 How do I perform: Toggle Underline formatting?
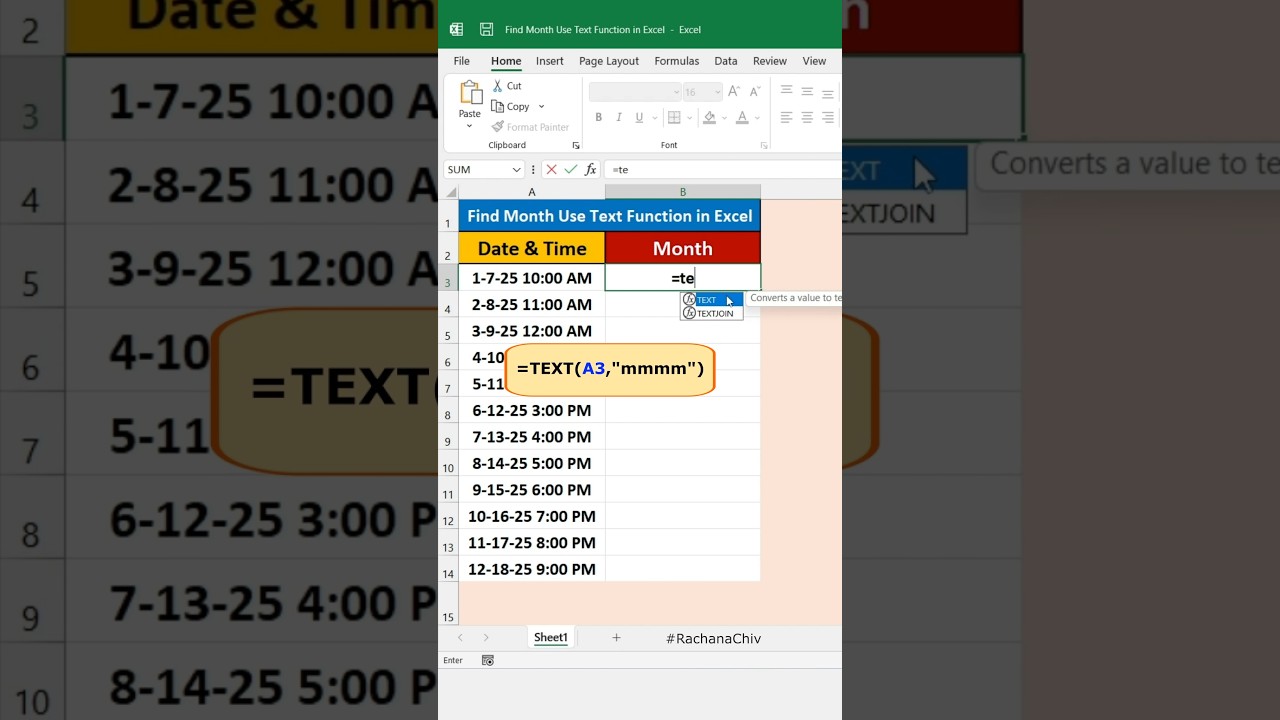(639, 118)
